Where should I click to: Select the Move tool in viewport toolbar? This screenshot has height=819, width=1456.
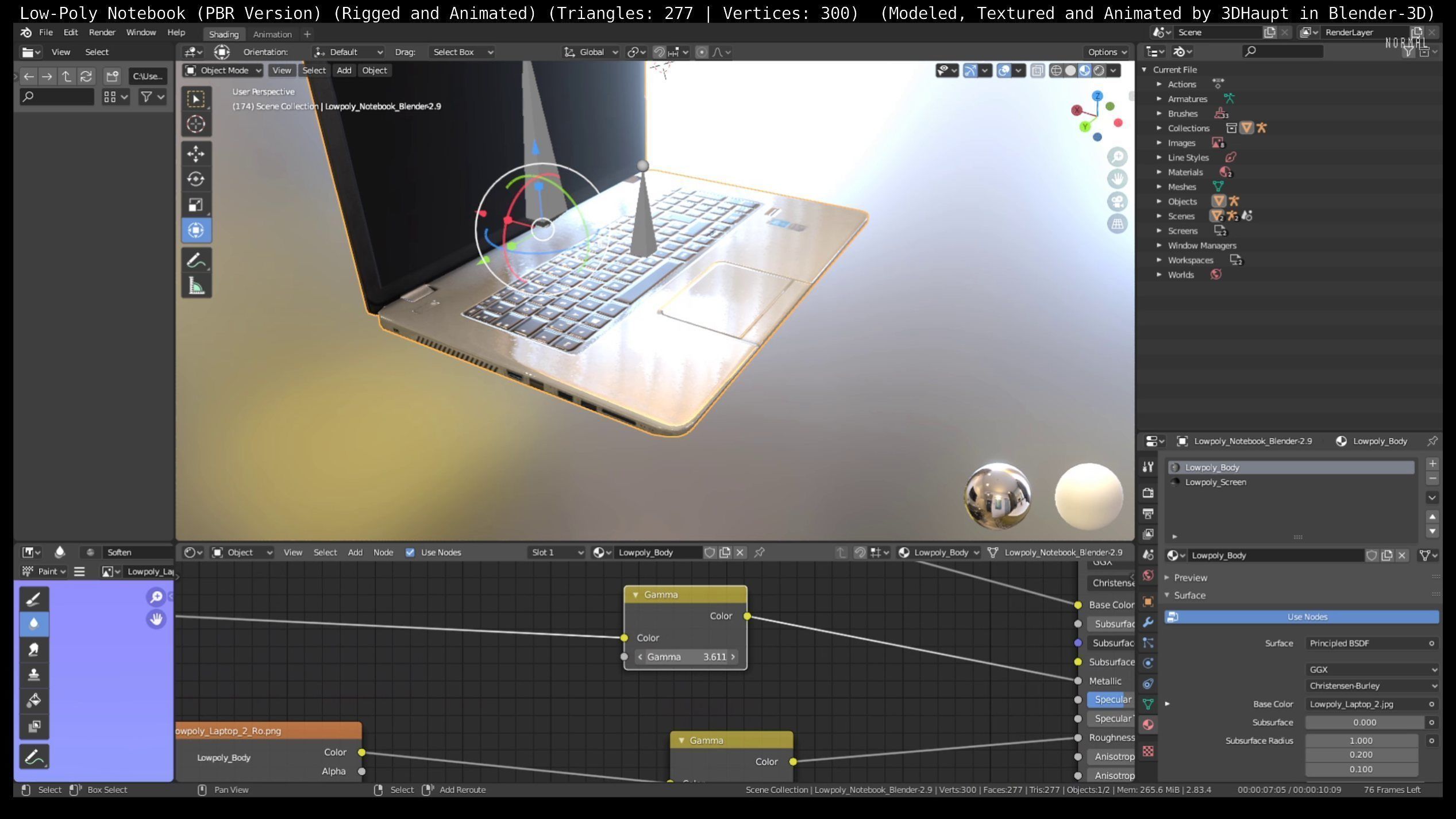(196, 153)
